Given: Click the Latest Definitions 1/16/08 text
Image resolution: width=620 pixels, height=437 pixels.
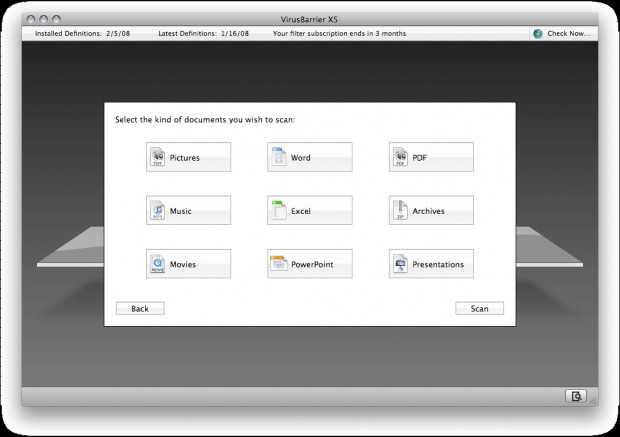Looking at the screenshot, I should pos(203,34).
